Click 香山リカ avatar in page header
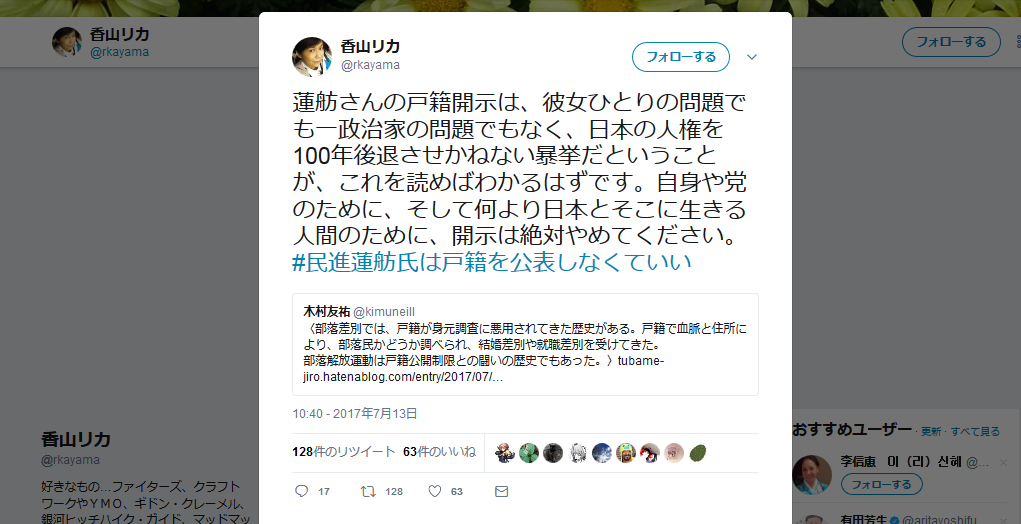 coord(66,42)
